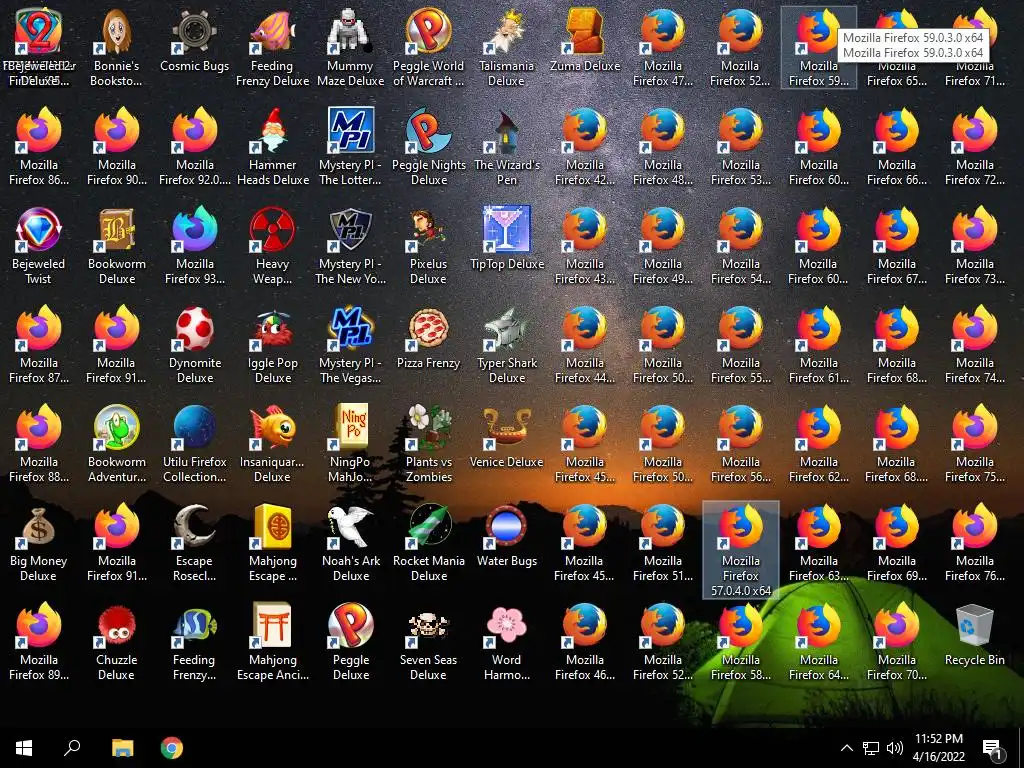This screenshot has height=768, width=1024.
Task: Show hidden system tray icons
Action: 846,748
